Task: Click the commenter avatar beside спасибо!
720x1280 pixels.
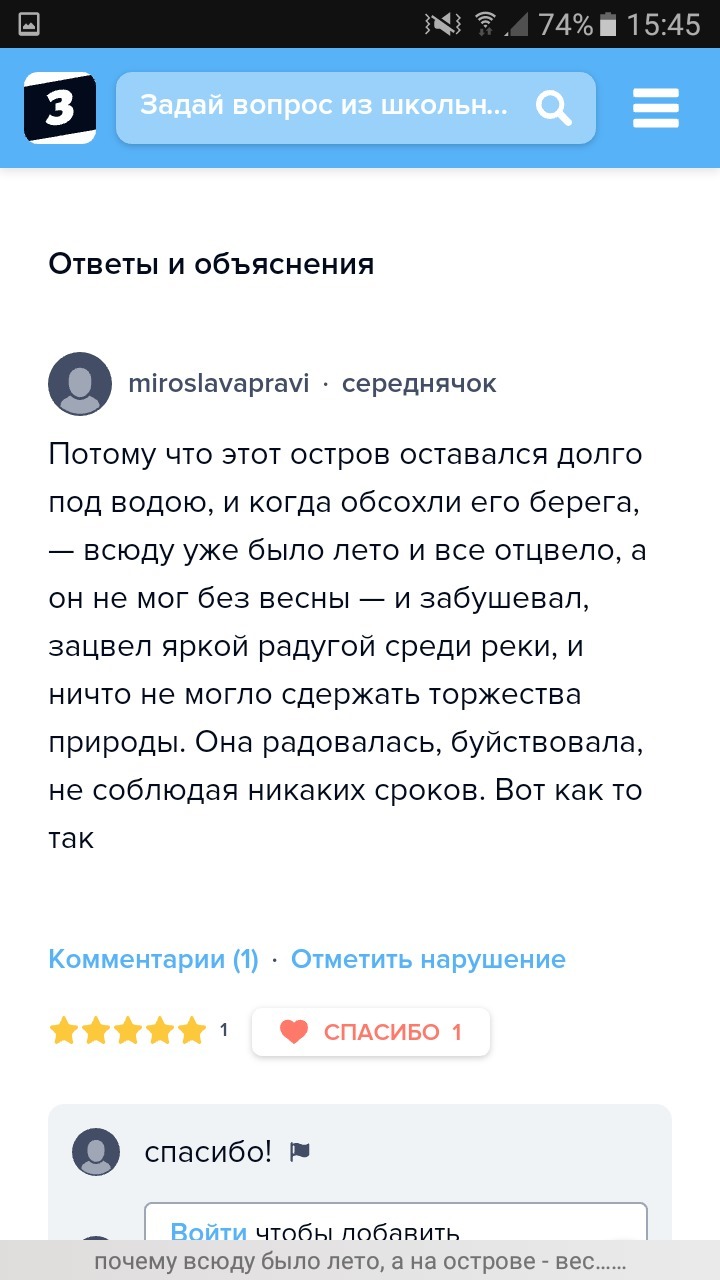Action: (x=96, y=1152)
